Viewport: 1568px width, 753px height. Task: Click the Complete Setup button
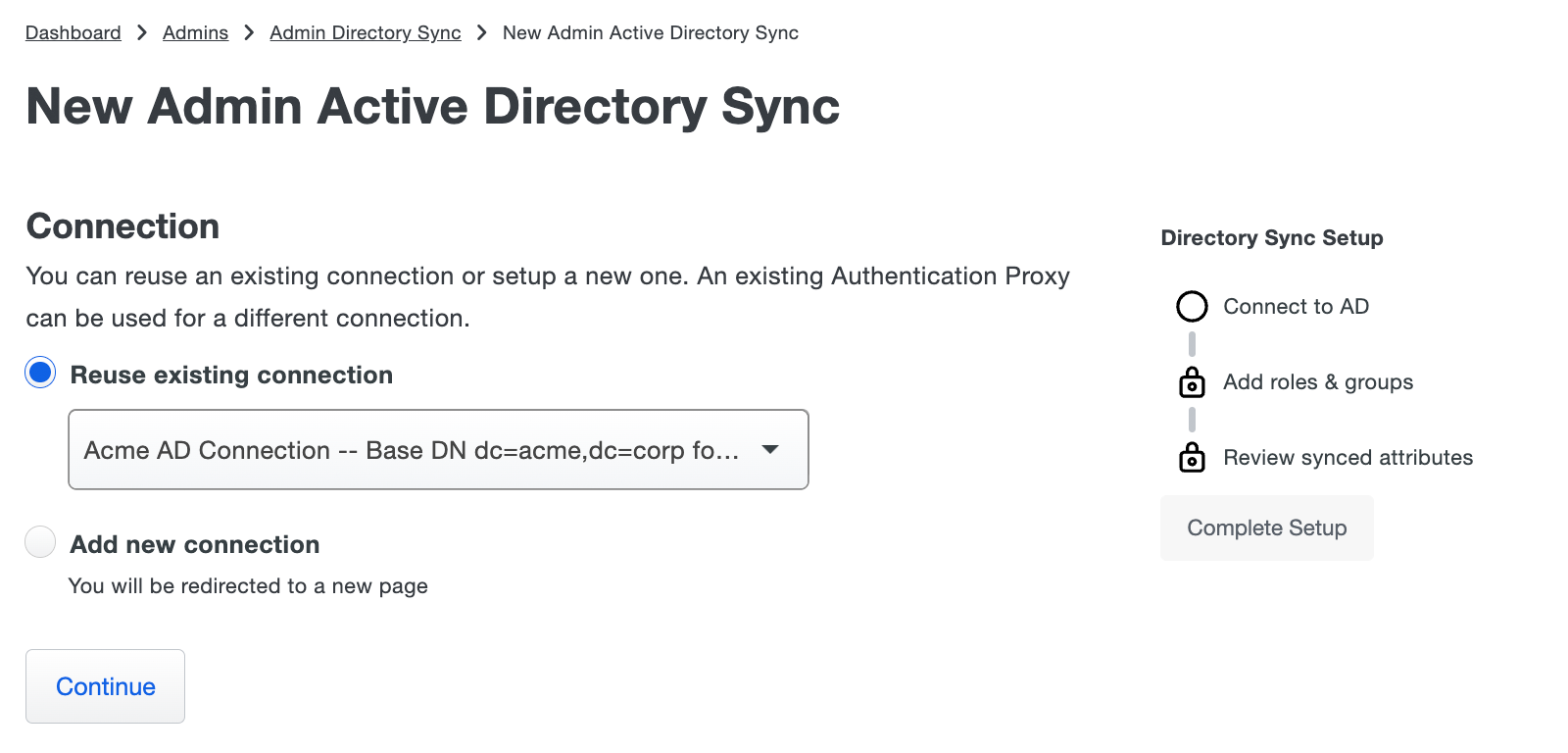pos(1266,527)
